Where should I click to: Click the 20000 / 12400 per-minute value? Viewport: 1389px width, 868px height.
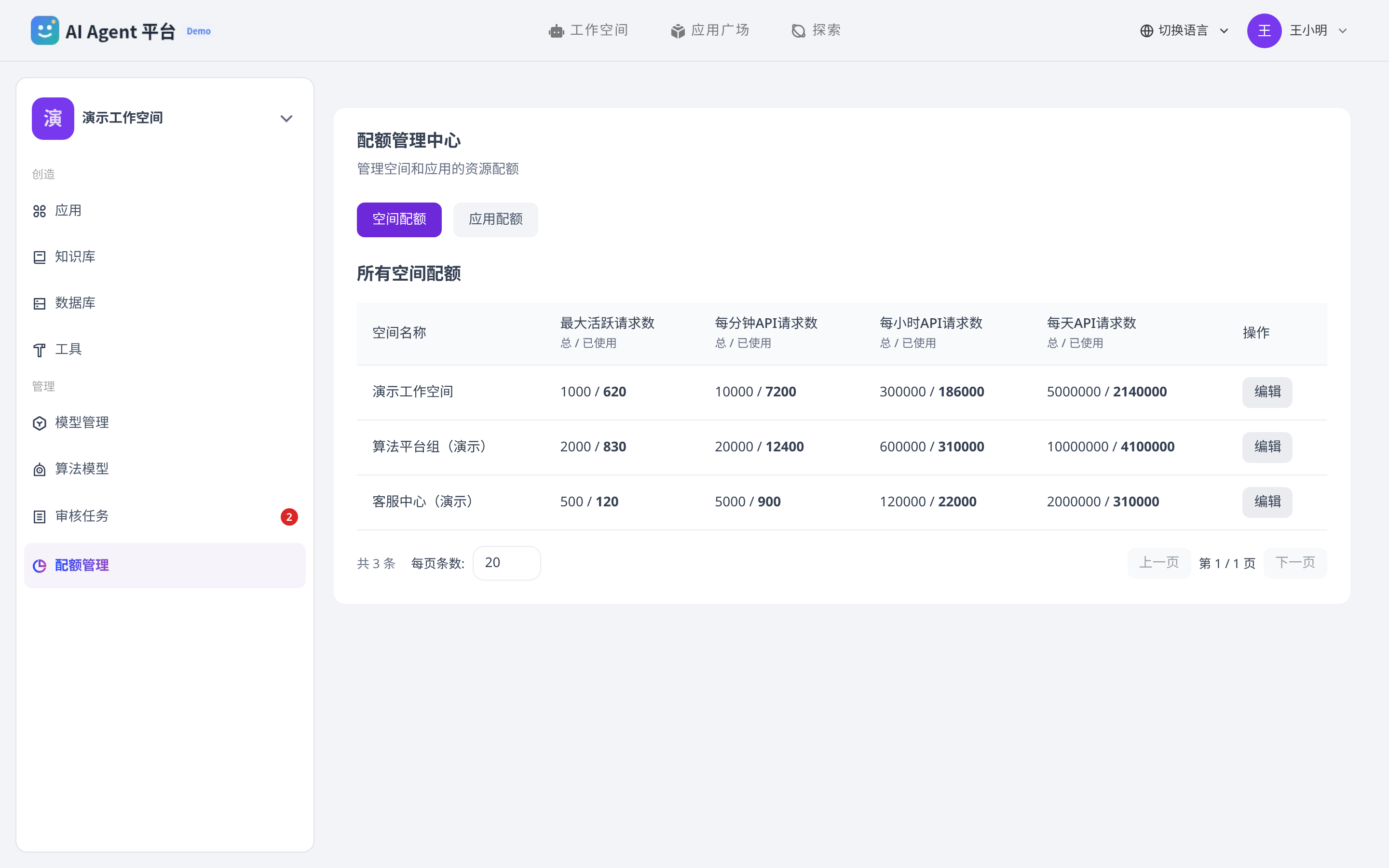[x=759, y=447]
